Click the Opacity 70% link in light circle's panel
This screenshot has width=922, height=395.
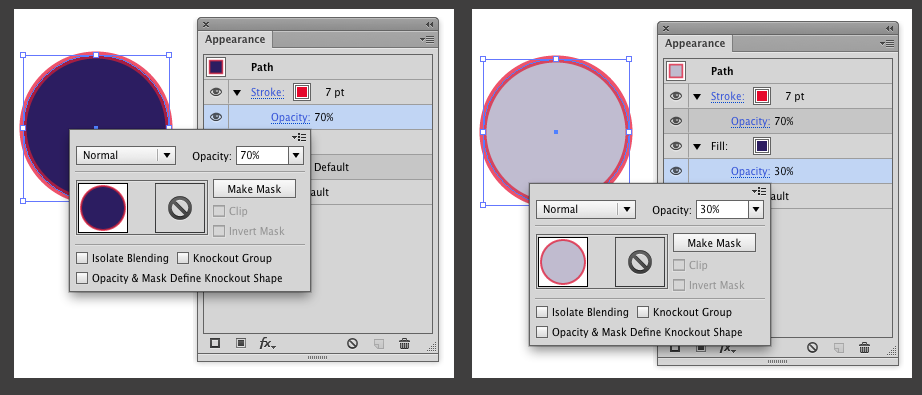pos(750,122)
